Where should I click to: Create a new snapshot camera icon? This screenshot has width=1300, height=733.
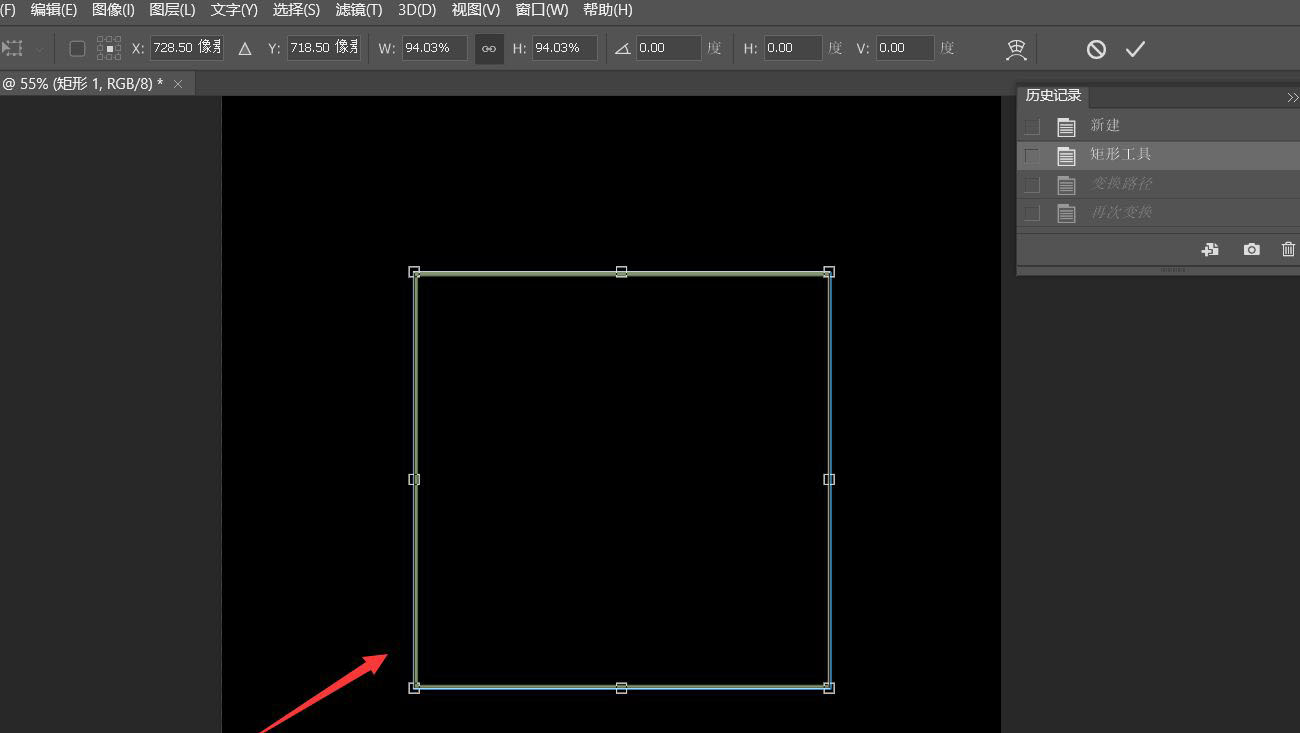pos(1252,250)
